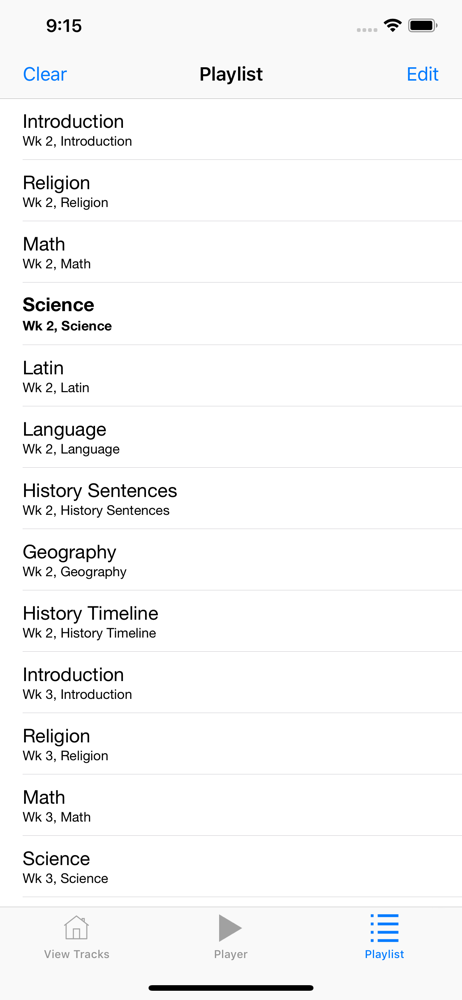
Task: Tap Edit to modify the playlist
Action: coord(422,75)
